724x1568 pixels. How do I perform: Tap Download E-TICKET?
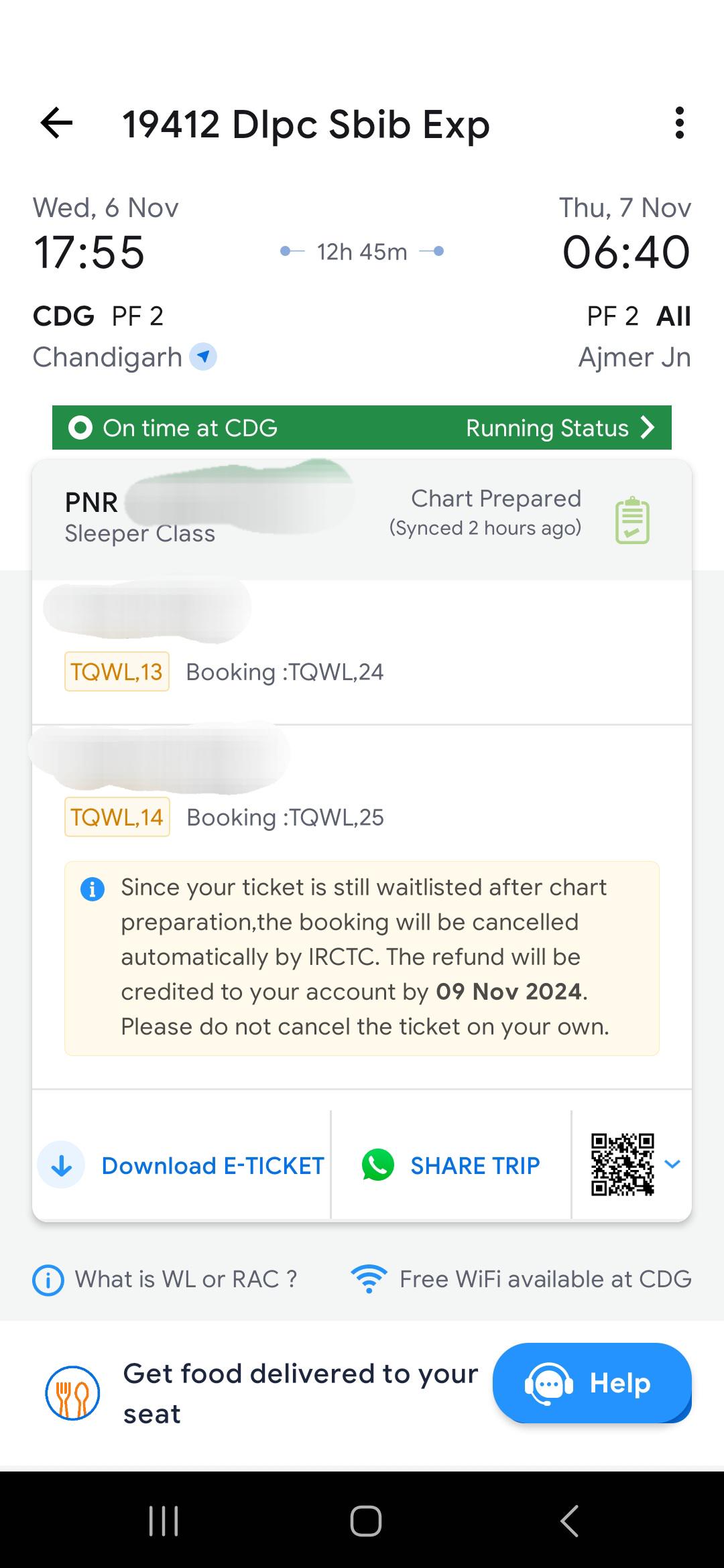(212, 1165)
